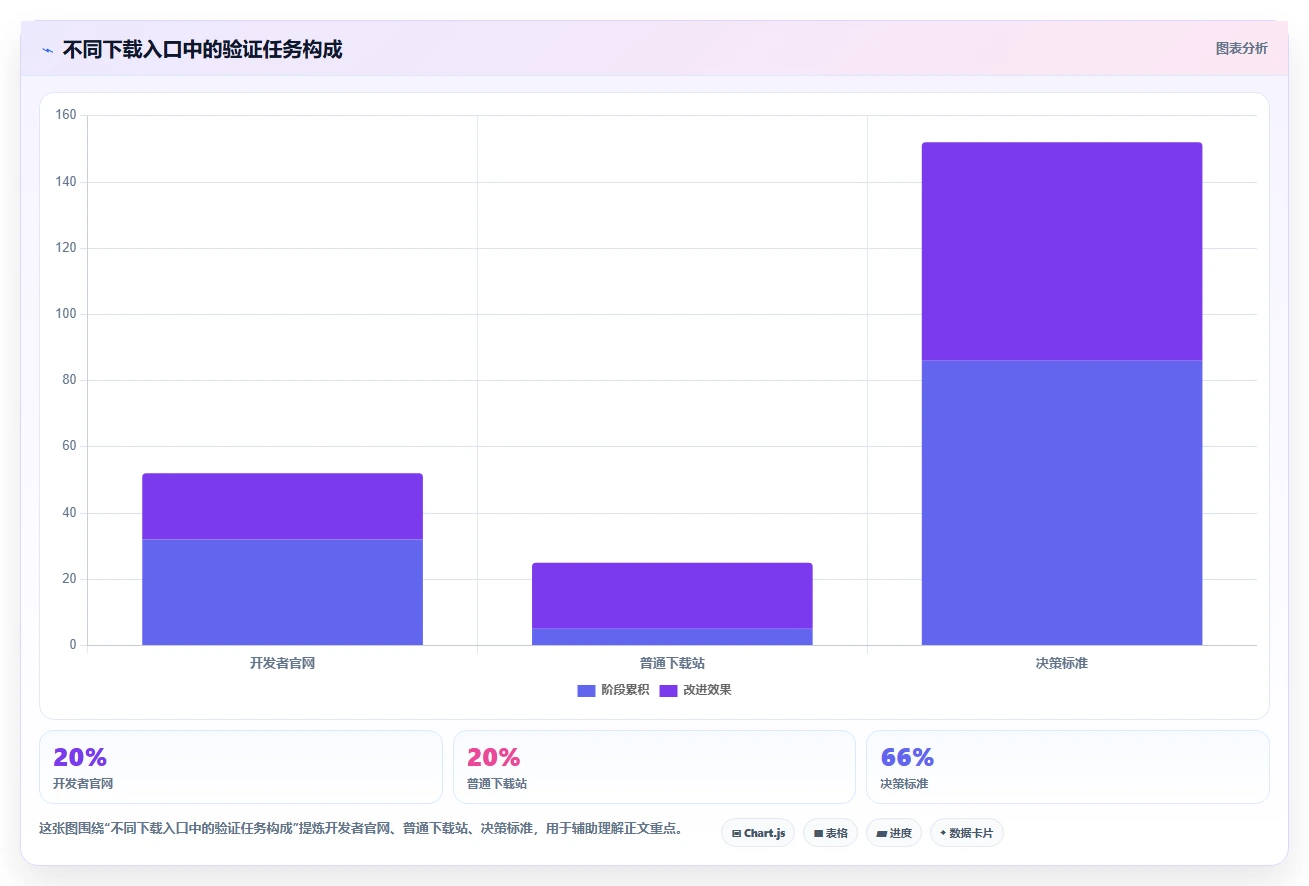The image size is (1309, 886).
Task: Click the Chart.js tag pill
Action: (x=758, y=833)
